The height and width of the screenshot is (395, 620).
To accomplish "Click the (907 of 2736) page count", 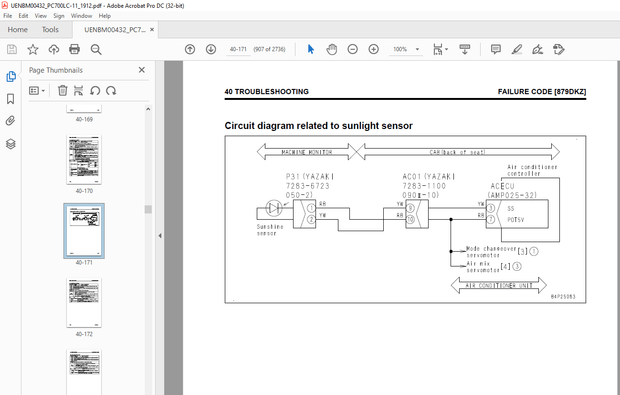I will coord(269,49).
